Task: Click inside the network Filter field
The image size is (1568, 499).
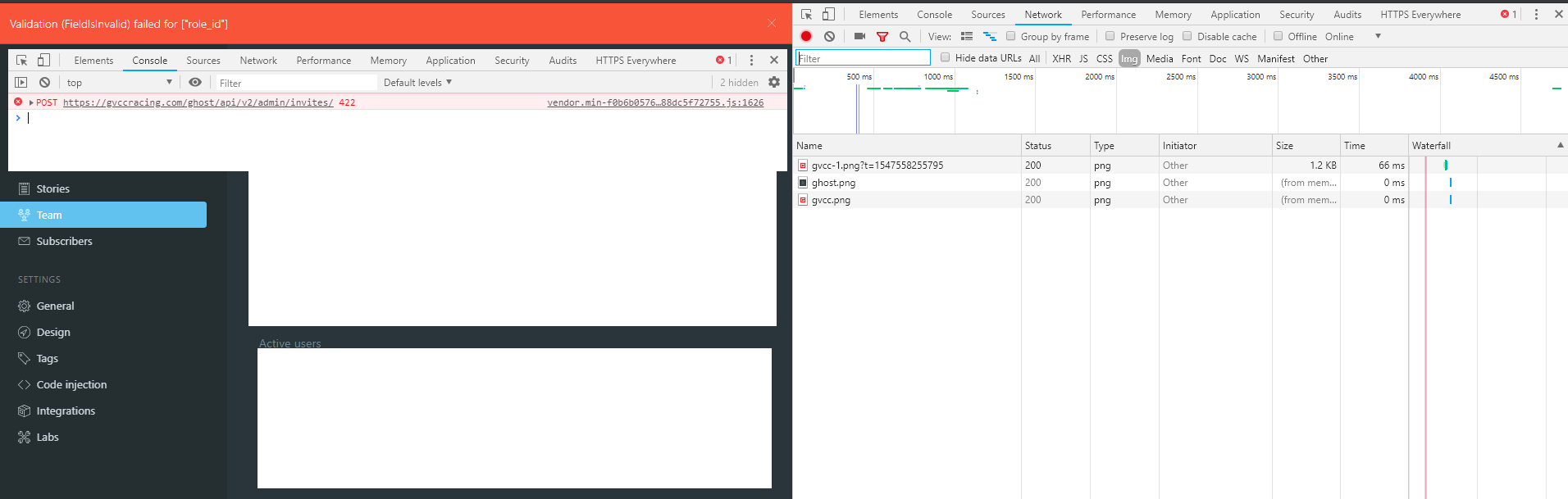Action: (x=863, y=58)
